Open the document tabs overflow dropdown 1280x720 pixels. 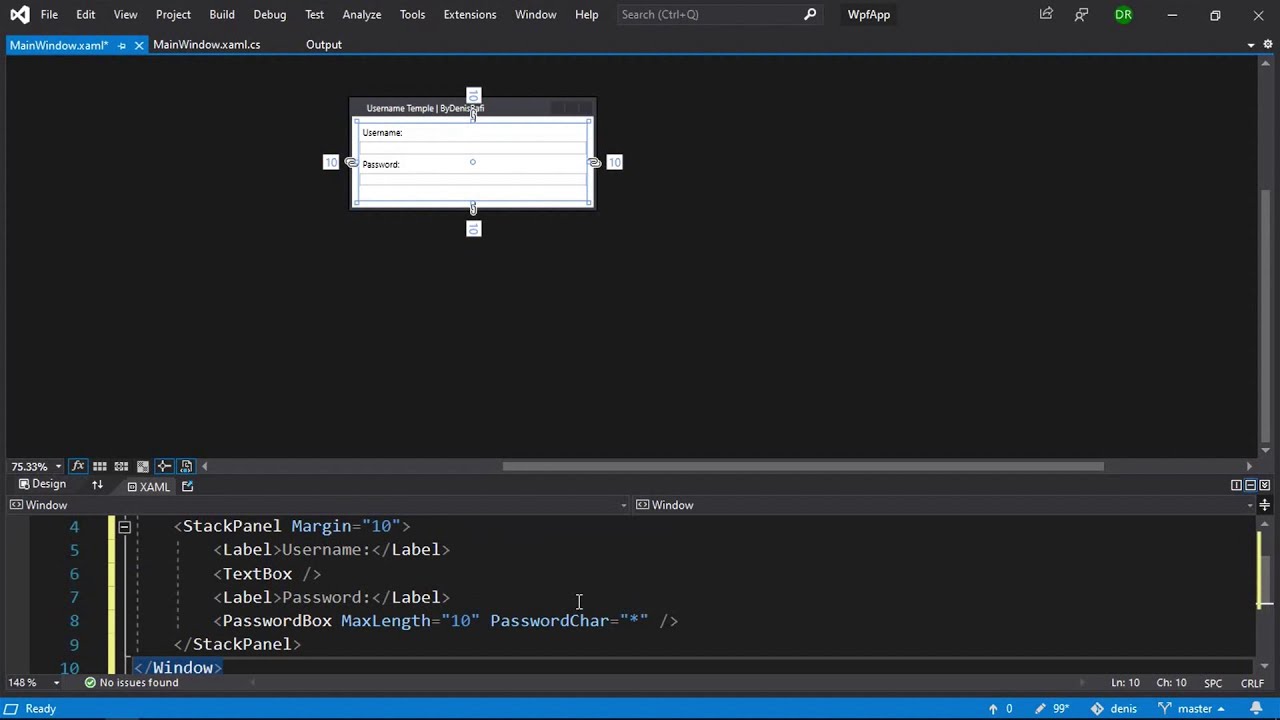[1251, 45]
